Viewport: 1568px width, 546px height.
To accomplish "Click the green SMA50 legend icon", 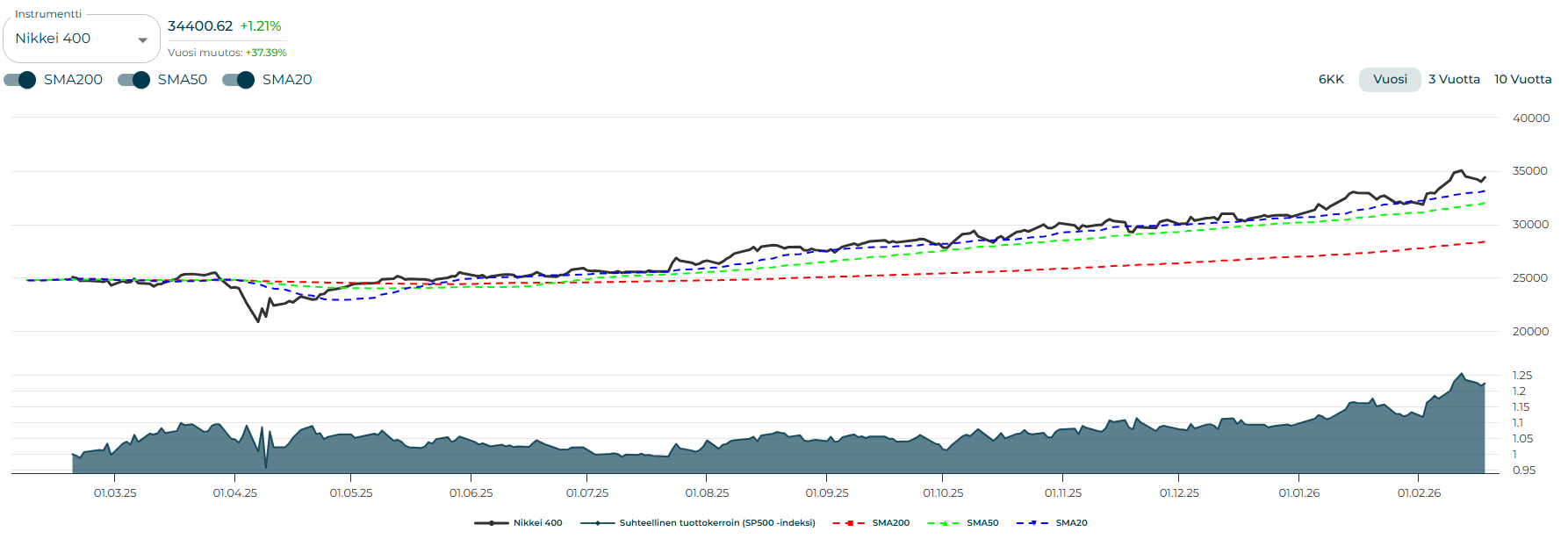I will pos(943,523).
